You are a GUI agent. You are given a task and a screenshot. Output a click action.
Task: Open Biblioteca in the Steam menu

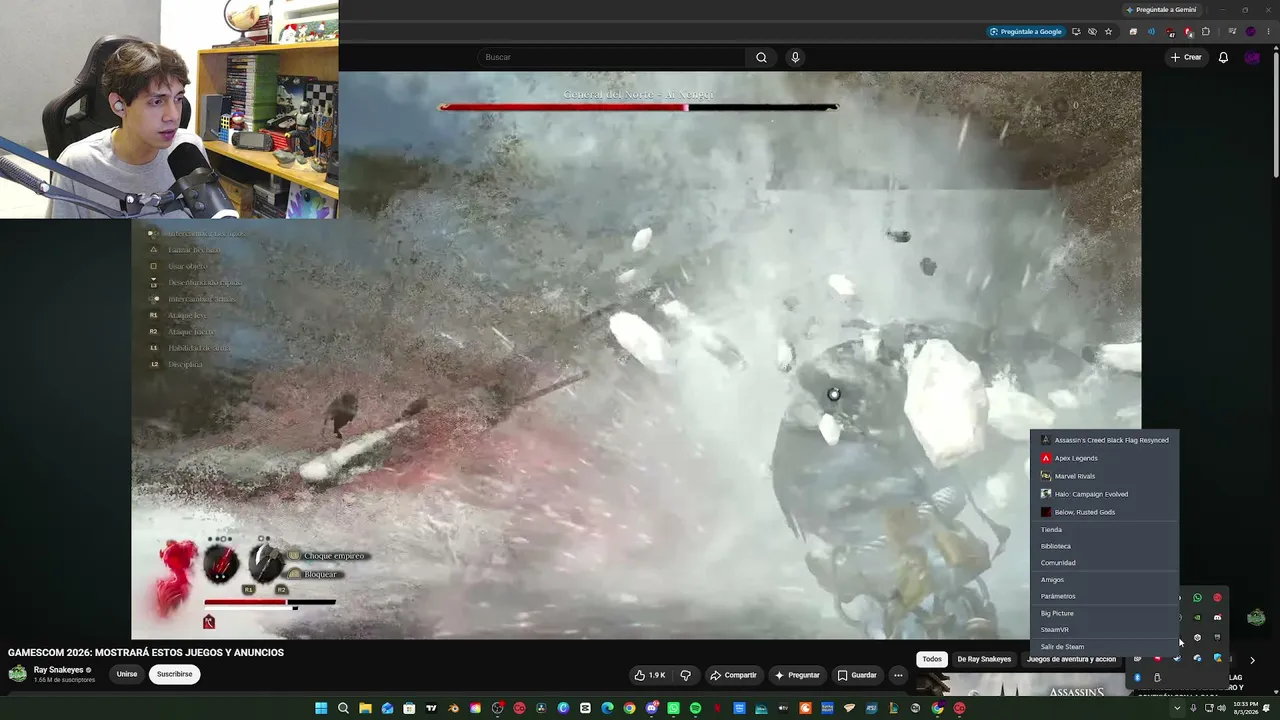point(1104,546)
